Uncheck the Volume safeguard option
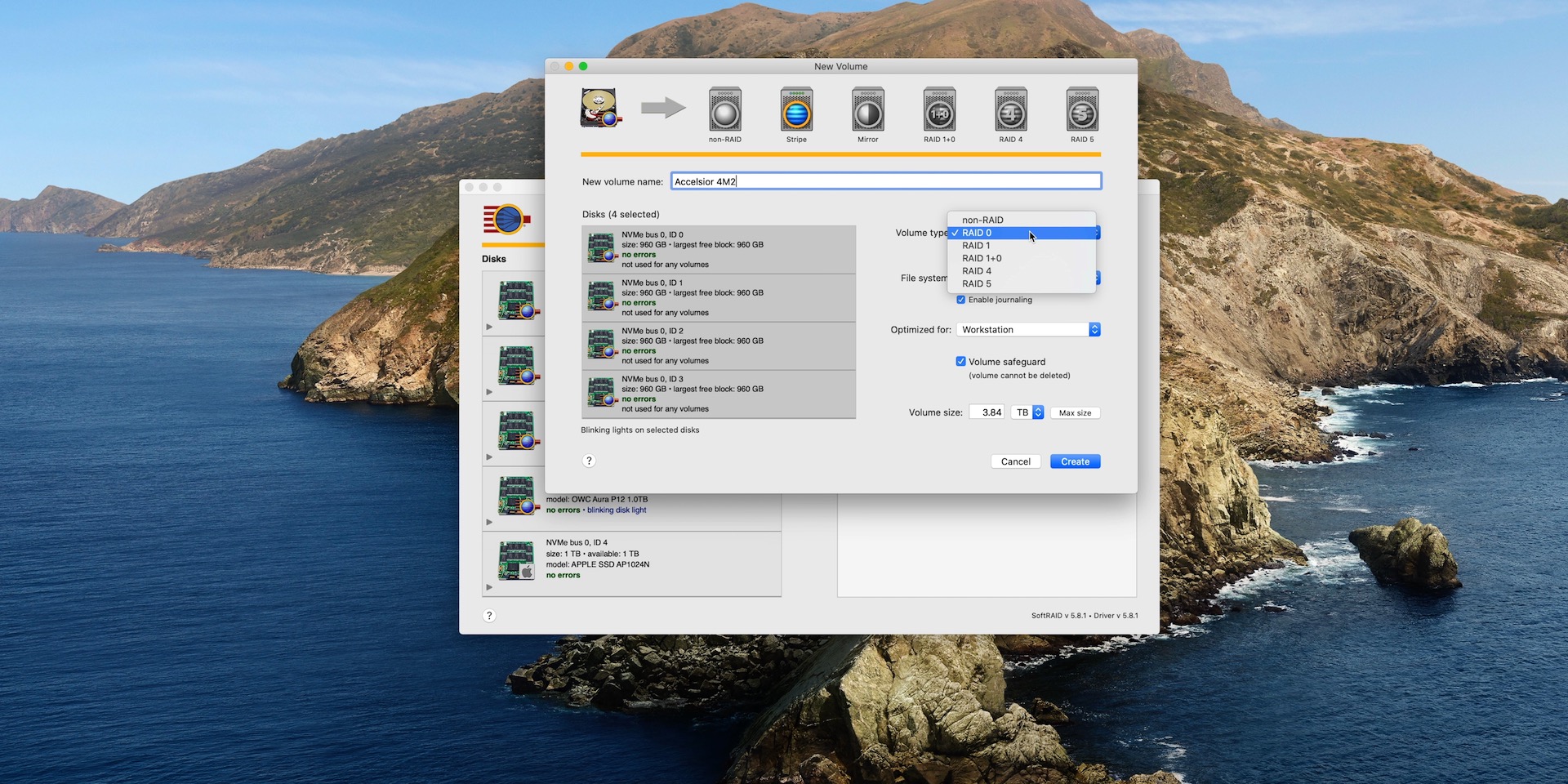1568x784 pixels. (961, 362)
